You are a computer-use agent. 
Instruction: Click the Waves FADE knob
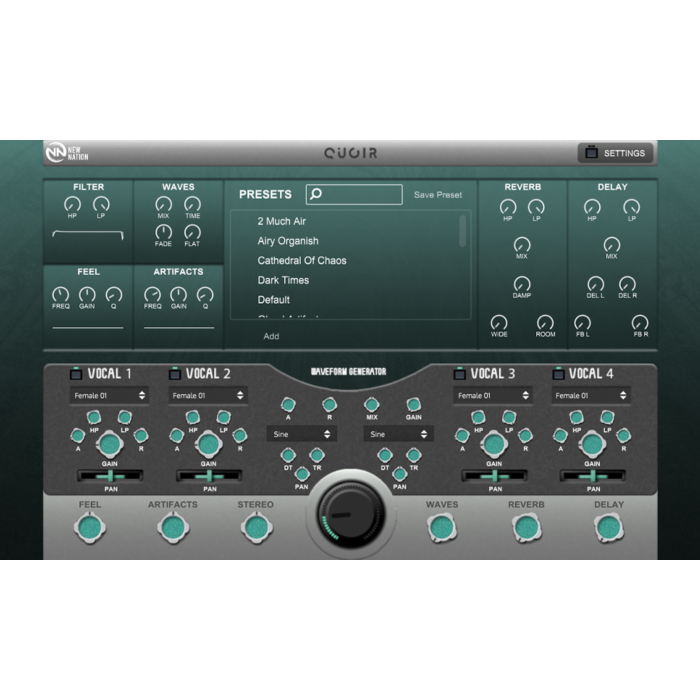[163, 232]
